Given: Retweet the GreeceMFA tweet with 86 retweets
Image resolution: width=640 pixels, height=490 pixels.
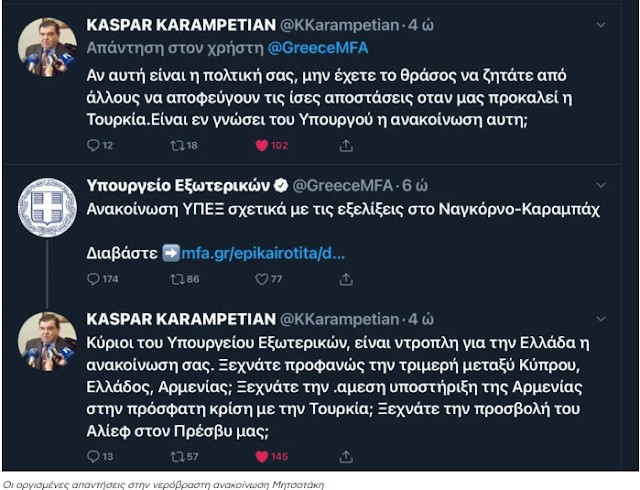Looking at the screenshot, I should (179, 279).
